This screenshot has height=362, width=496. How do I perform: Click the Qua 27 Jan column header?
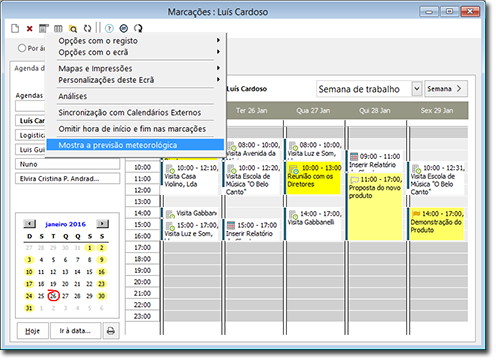[313, 110]
